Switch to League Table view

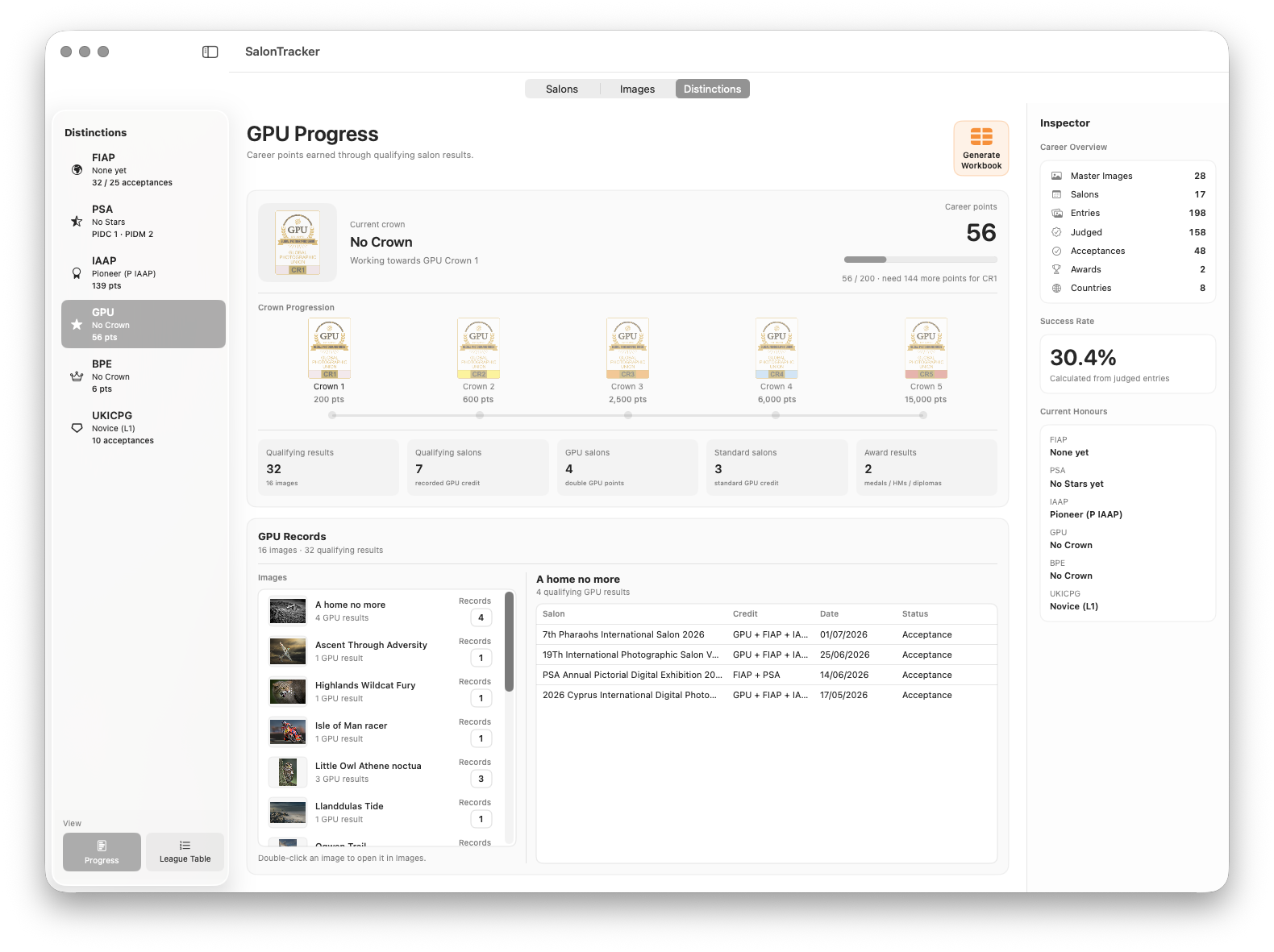185,852
